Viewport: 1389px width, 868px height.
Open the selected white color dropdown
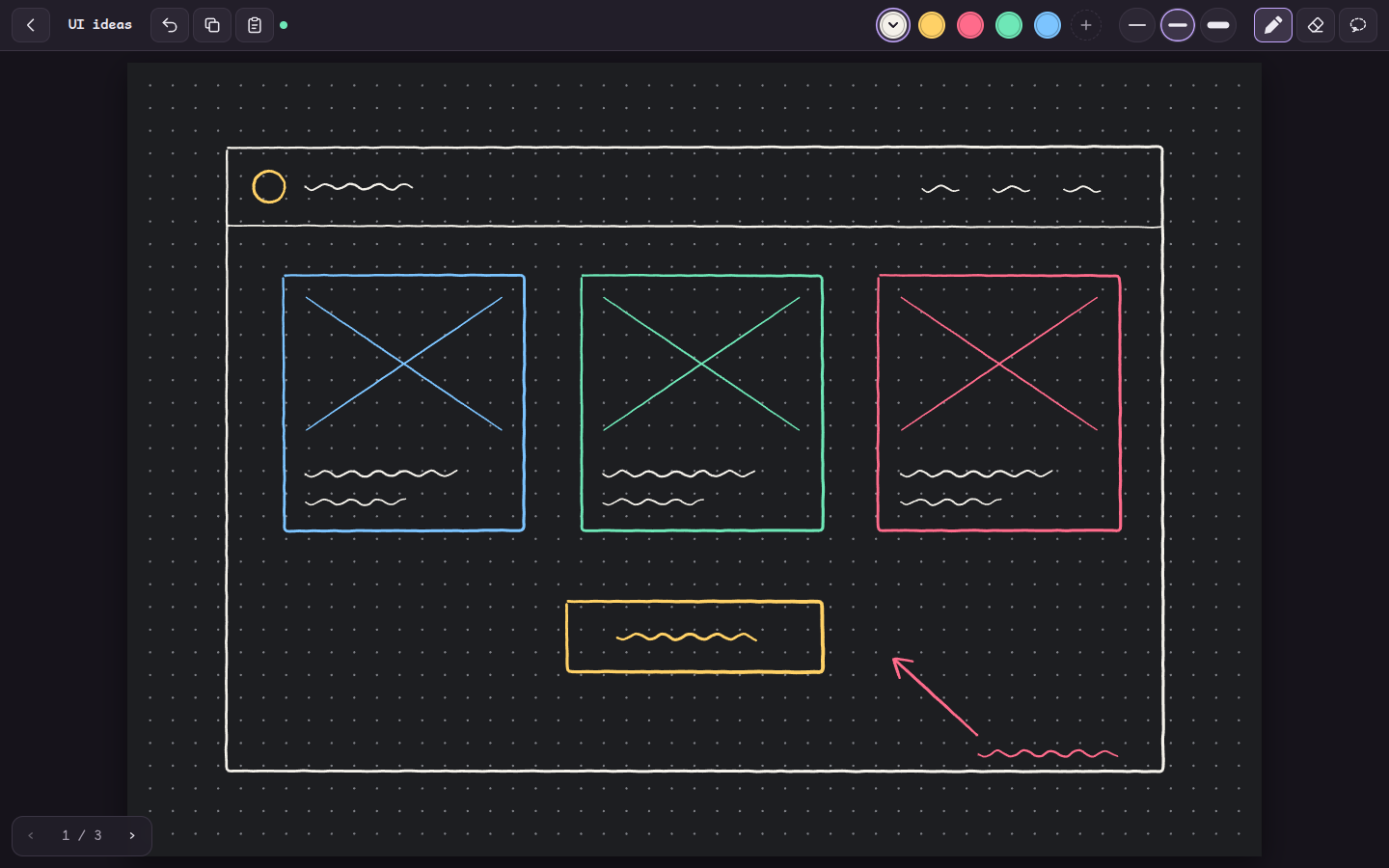(x=893, y=25)
